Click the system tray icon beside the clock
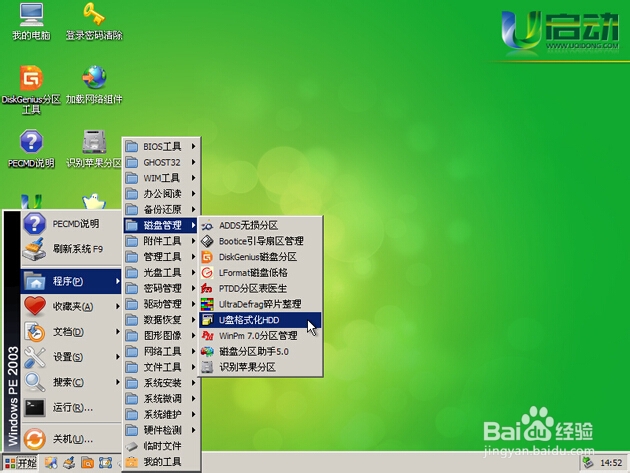The image size is (630, 473). click(588, 463)
